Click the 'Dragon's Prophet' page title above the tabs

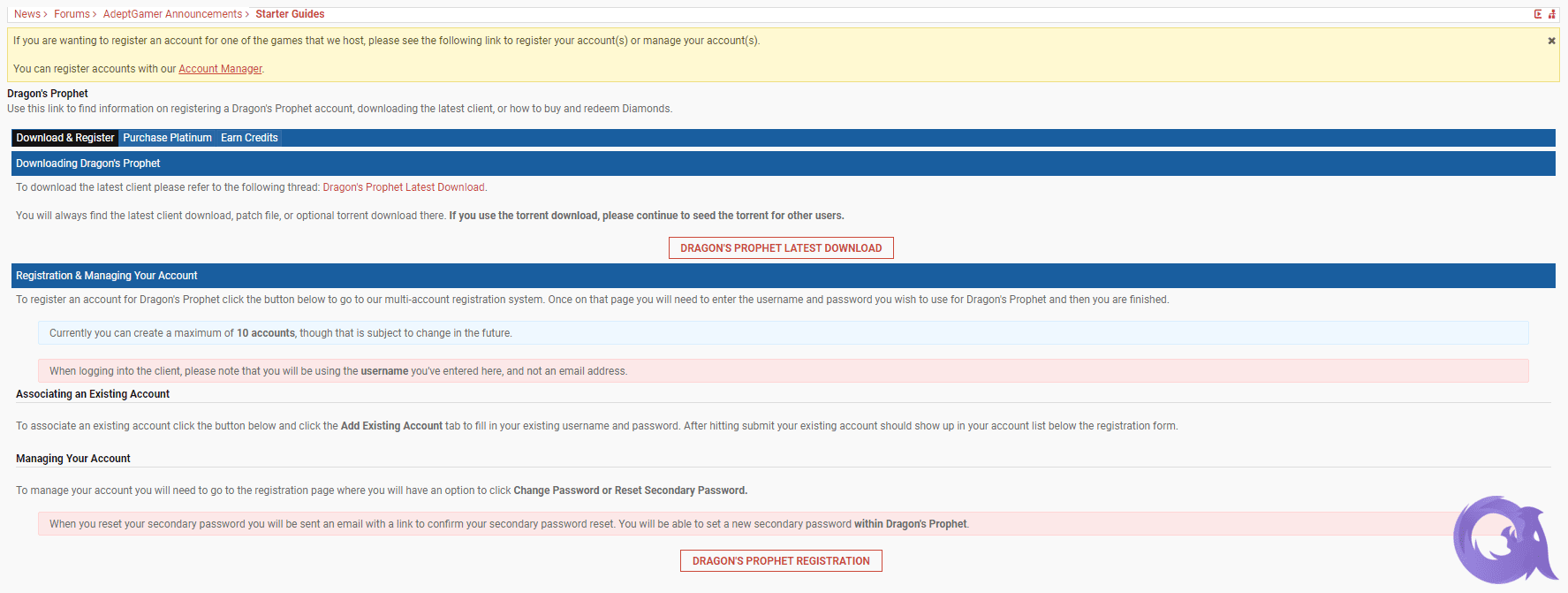(x=48, y=94)
